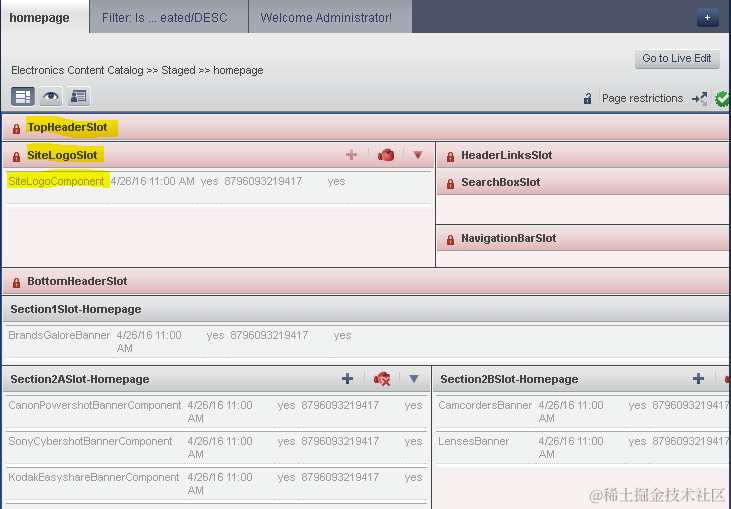Click the synchronize arrow icon

click(x=699, y=98)
